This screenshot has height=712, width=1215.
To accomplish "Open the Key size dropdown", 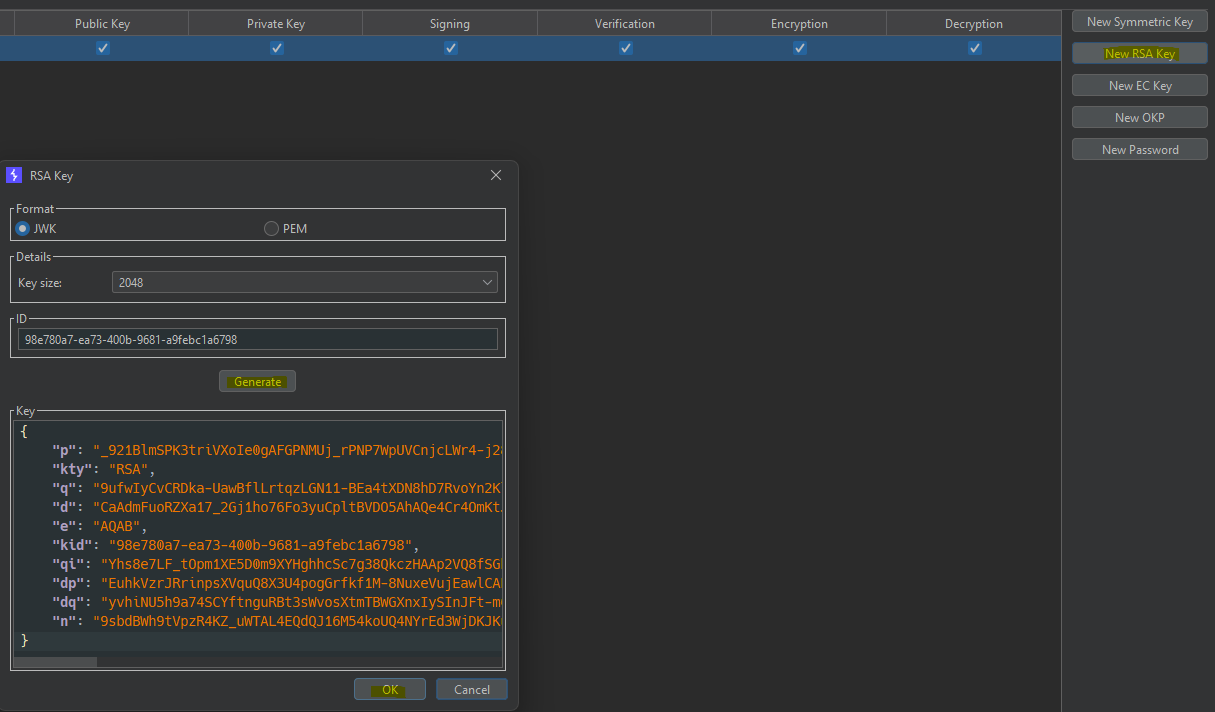I will coord(304,283).
